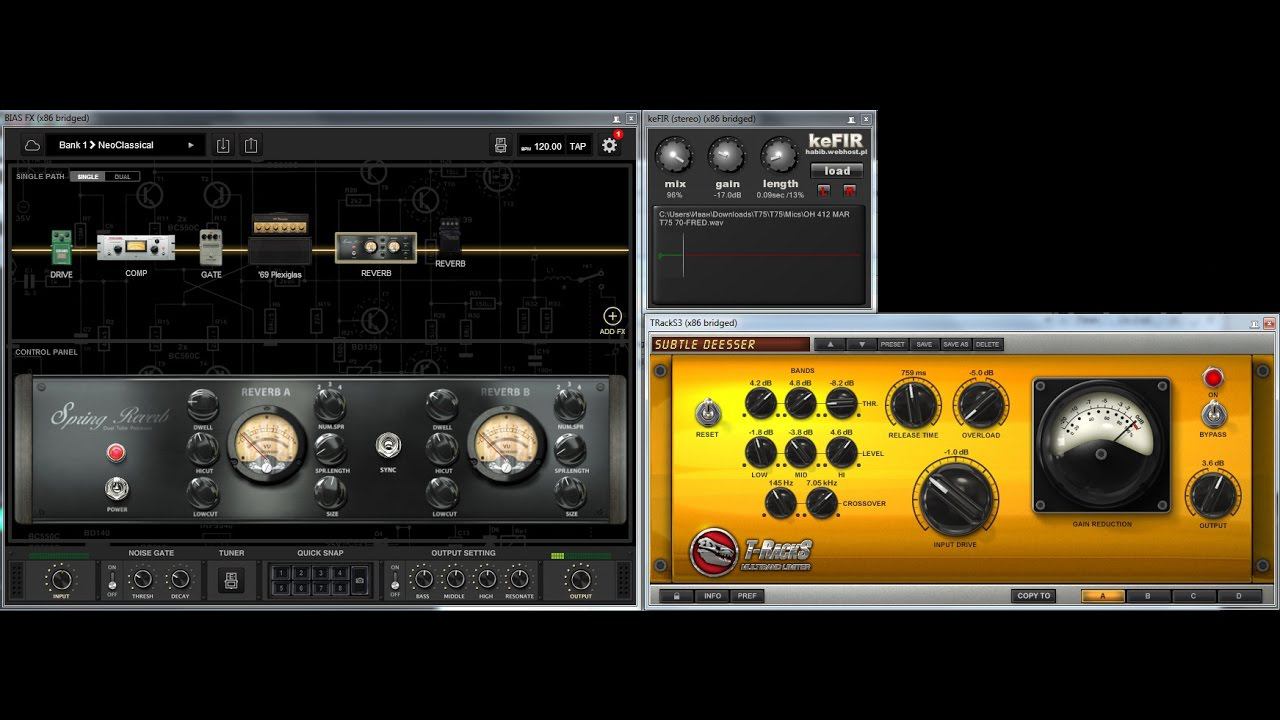The image size is (1280, 720).
Task: Click the keFIR mix knob
Action: (674, 156)
